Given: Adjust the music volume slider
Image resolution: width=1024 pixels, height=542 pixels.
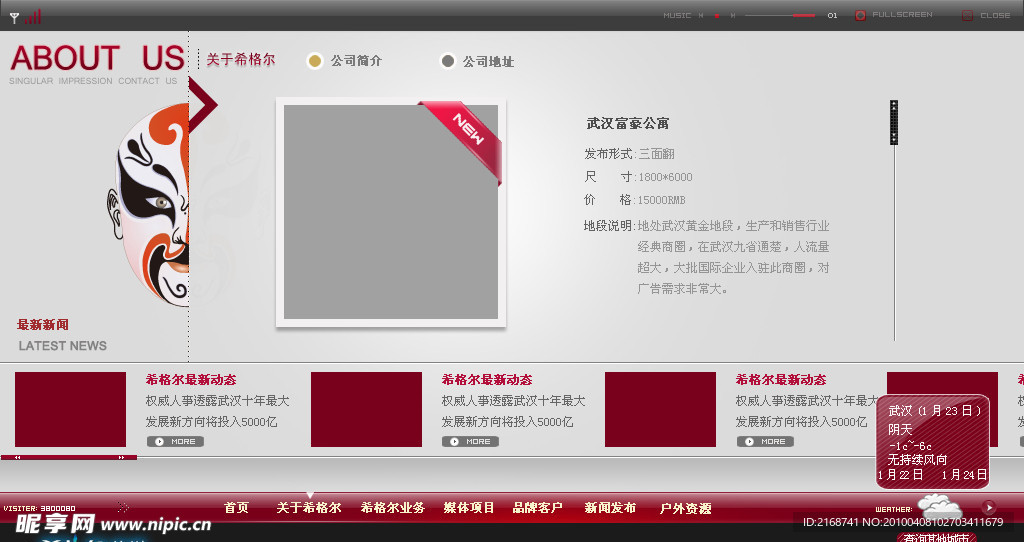Looking at the screenshot, I should 780,15.
